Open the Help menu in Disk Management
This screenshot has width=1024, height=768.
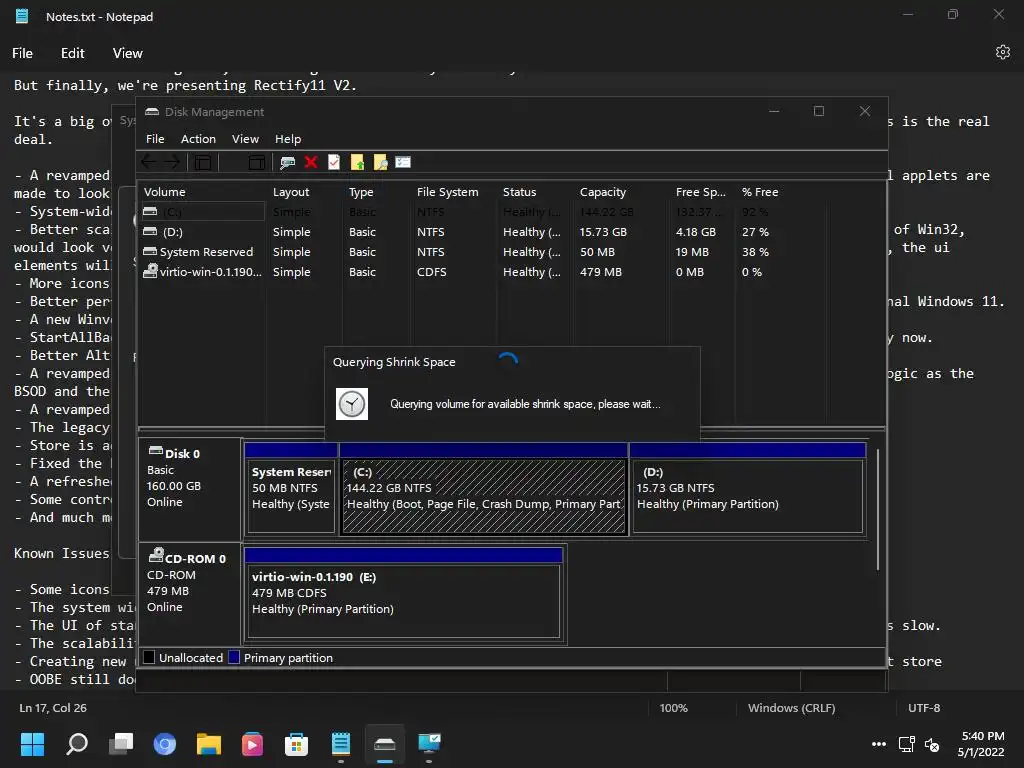tap(287, 138)
